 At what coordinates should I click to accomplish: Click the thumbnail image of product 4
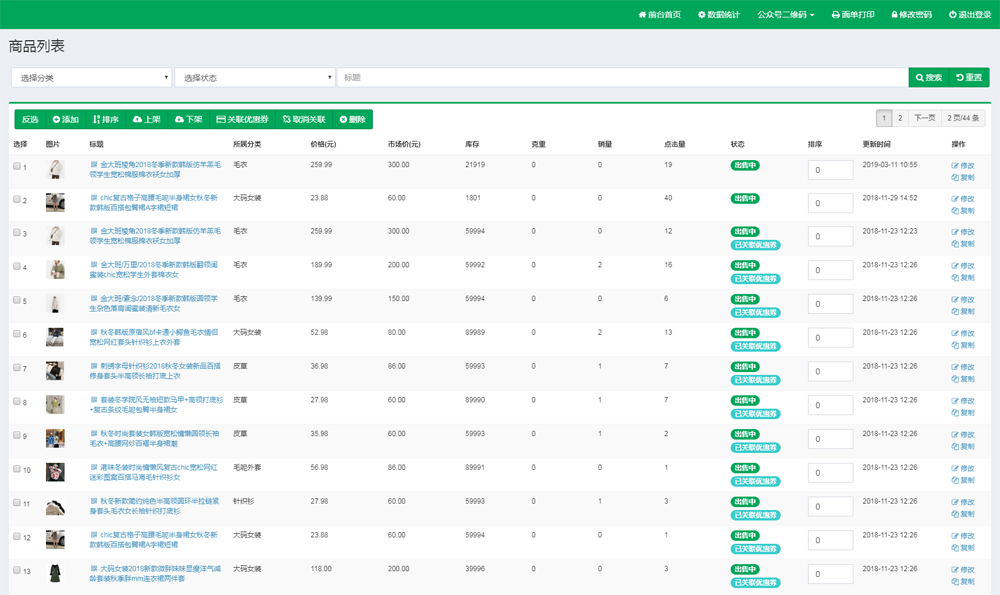click(x=55, y=270)
